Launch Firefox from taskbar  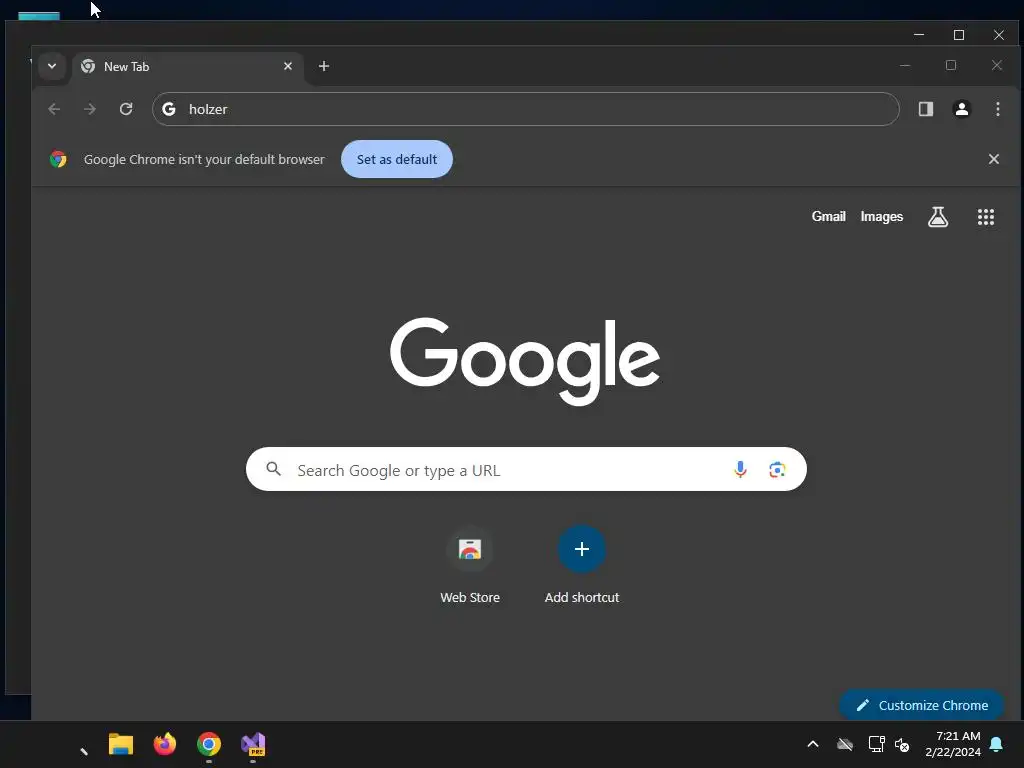(165, 744)
